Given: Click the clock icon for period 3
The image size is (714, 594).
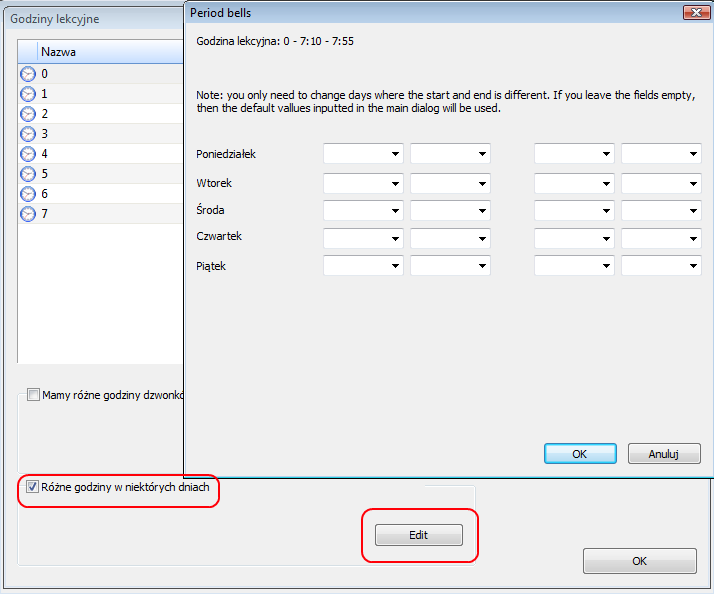Looking at the screenshot, I should [x=28, y=134].
